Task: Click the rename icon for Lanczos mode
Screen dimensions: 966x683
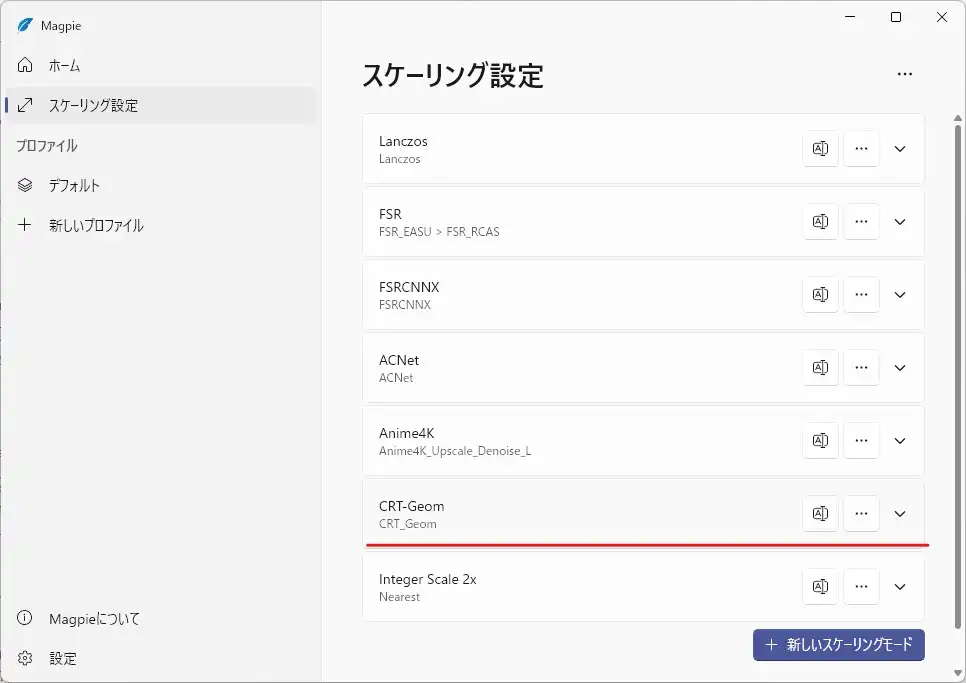Action: pyautogui.click(x=820, y=148)
